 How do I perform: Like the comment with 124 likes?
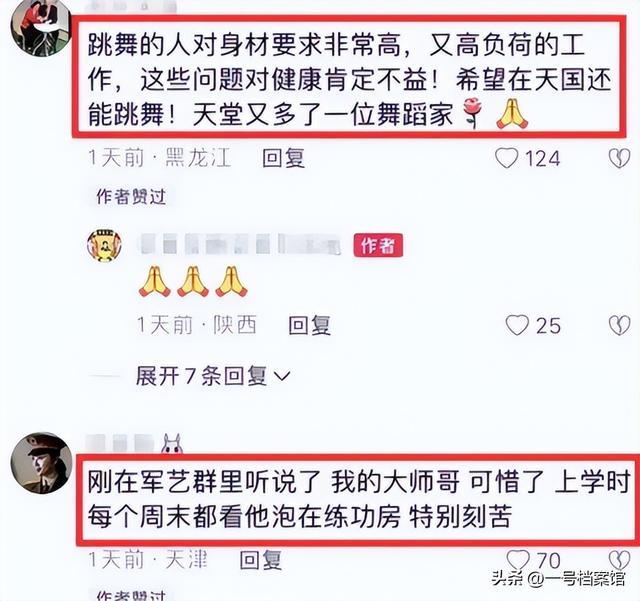[x=507, y=158]
